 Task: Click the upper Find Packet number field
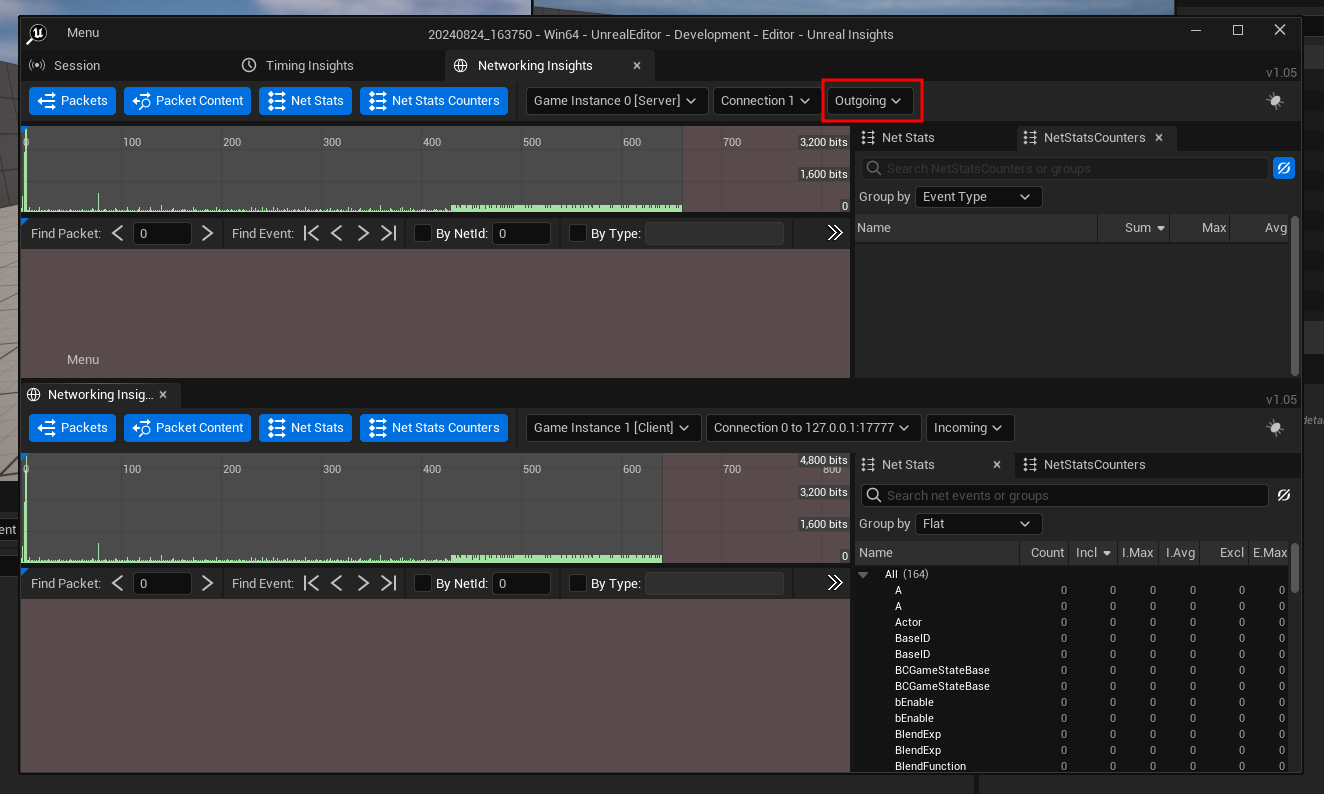[x=162, y=234]
